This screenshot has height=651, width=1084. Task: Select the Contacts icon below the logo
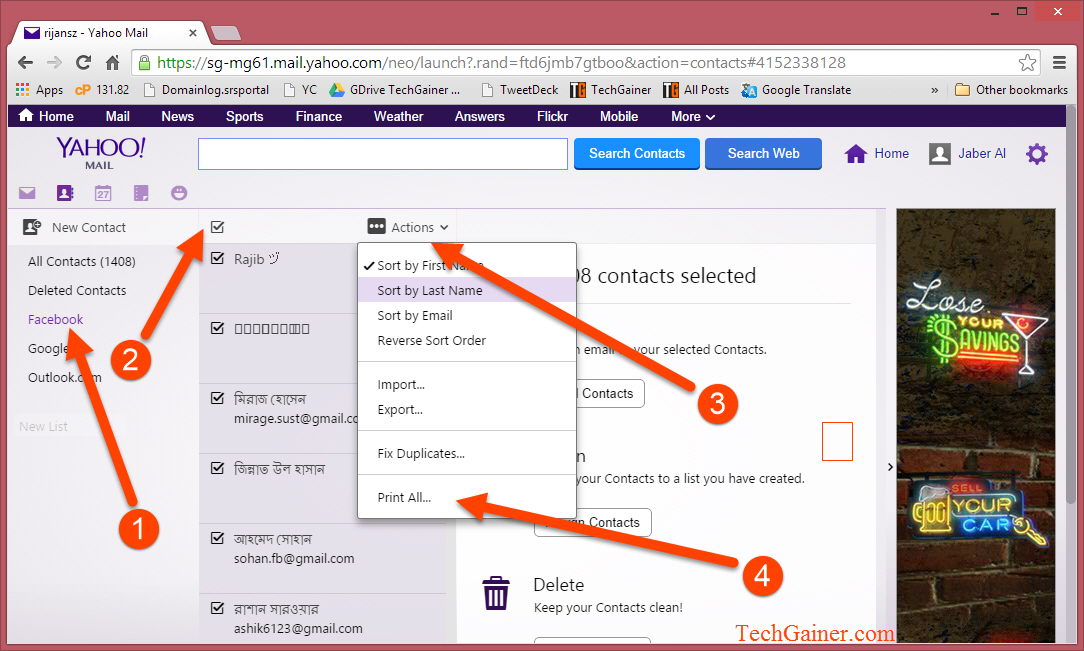(64, 192)
